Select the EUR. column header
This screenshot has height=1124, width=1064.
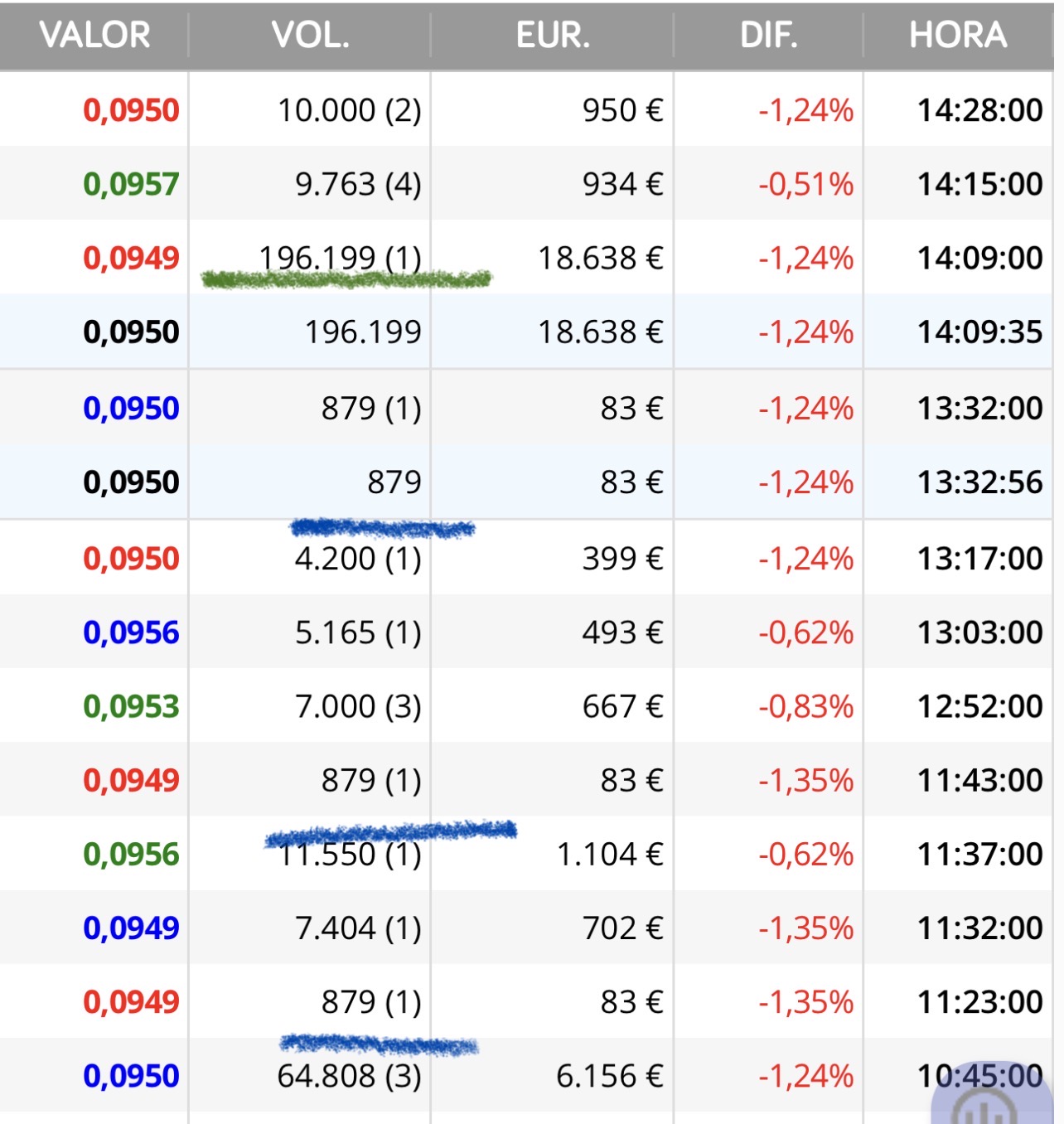[553, 36]
